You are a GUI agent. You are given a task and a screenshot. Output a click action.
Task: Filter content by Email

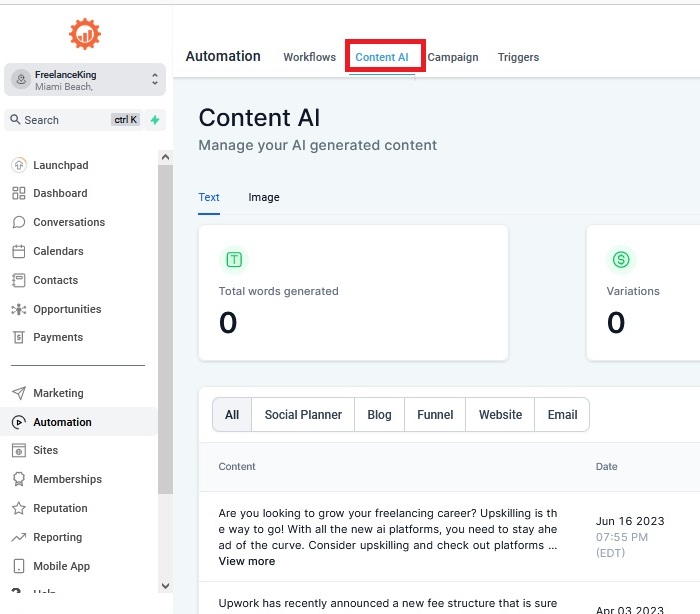coord(562,415)
